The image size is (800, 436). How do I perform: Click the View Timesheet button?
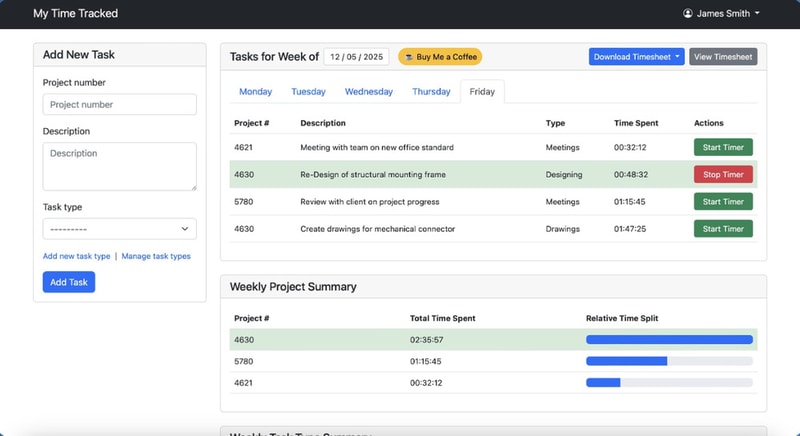click(723, 57)
